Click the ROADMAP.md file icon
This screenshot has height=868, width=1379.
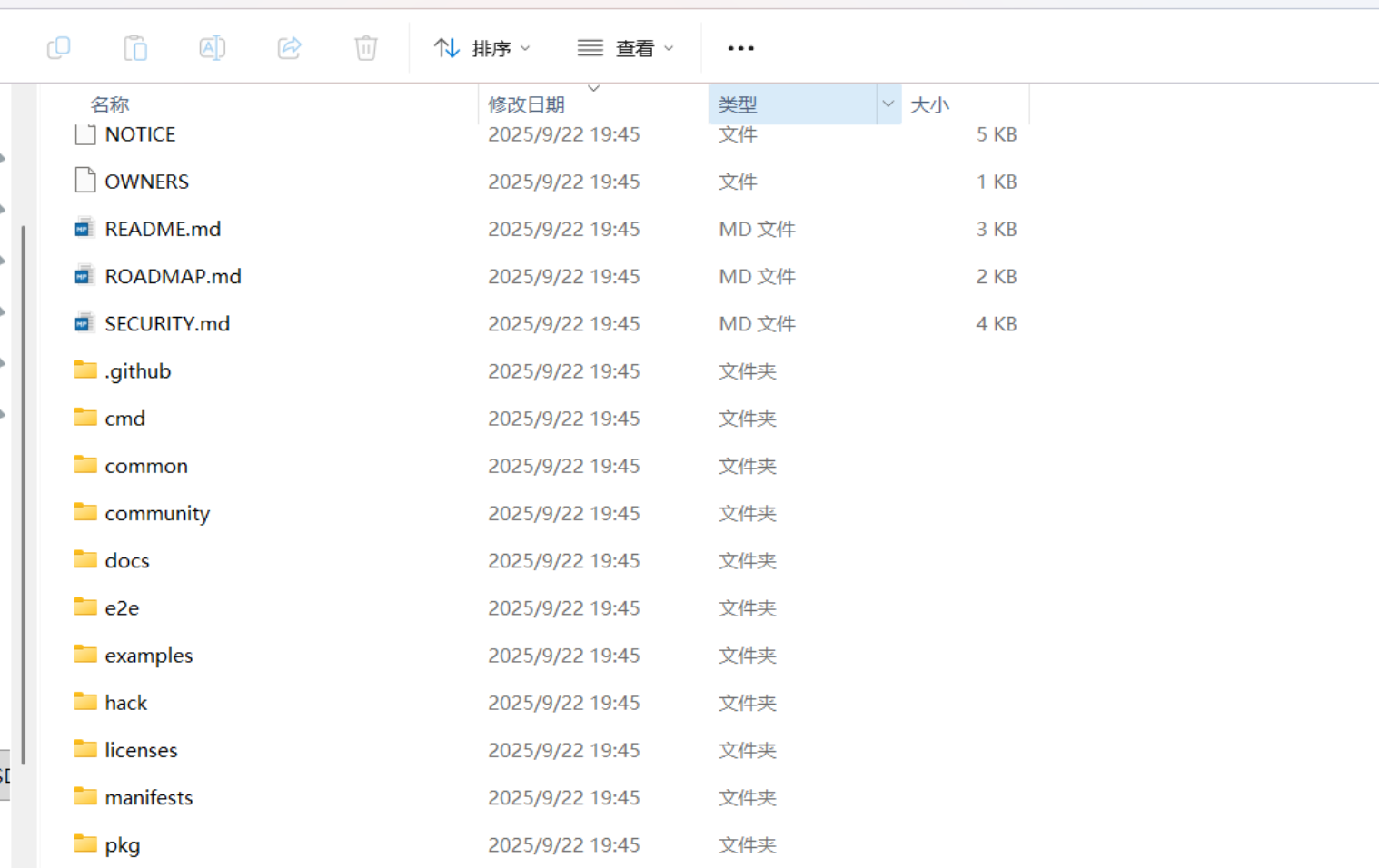click(84, 274)
